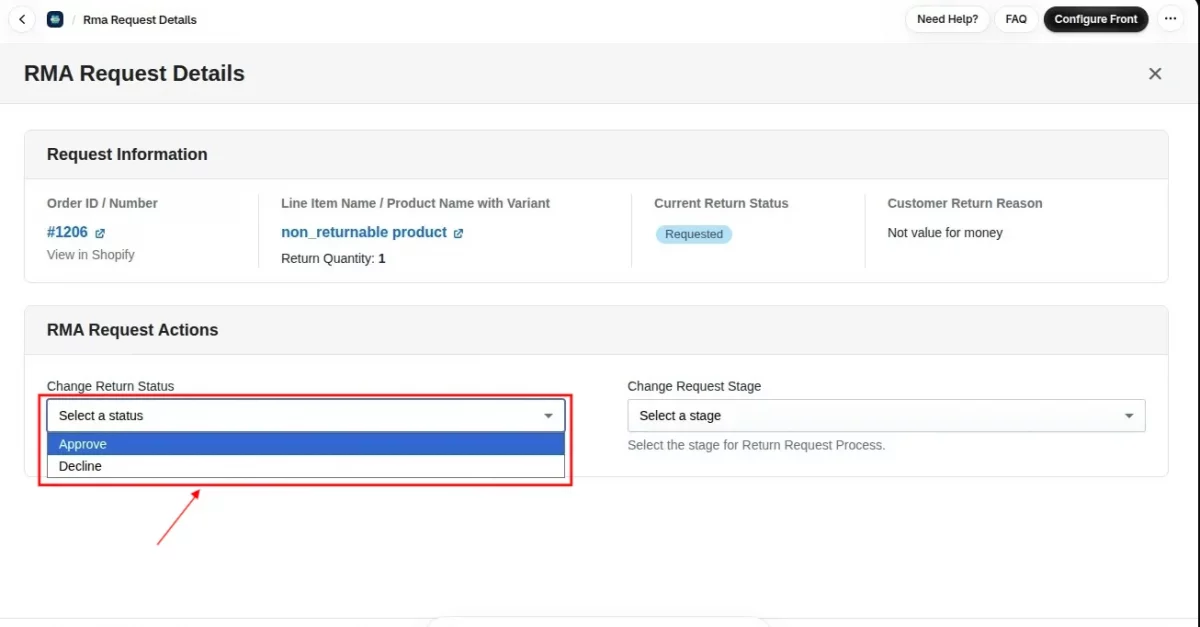Click the Current Return Status header
1200x627 pixels.
coord(721,203)
